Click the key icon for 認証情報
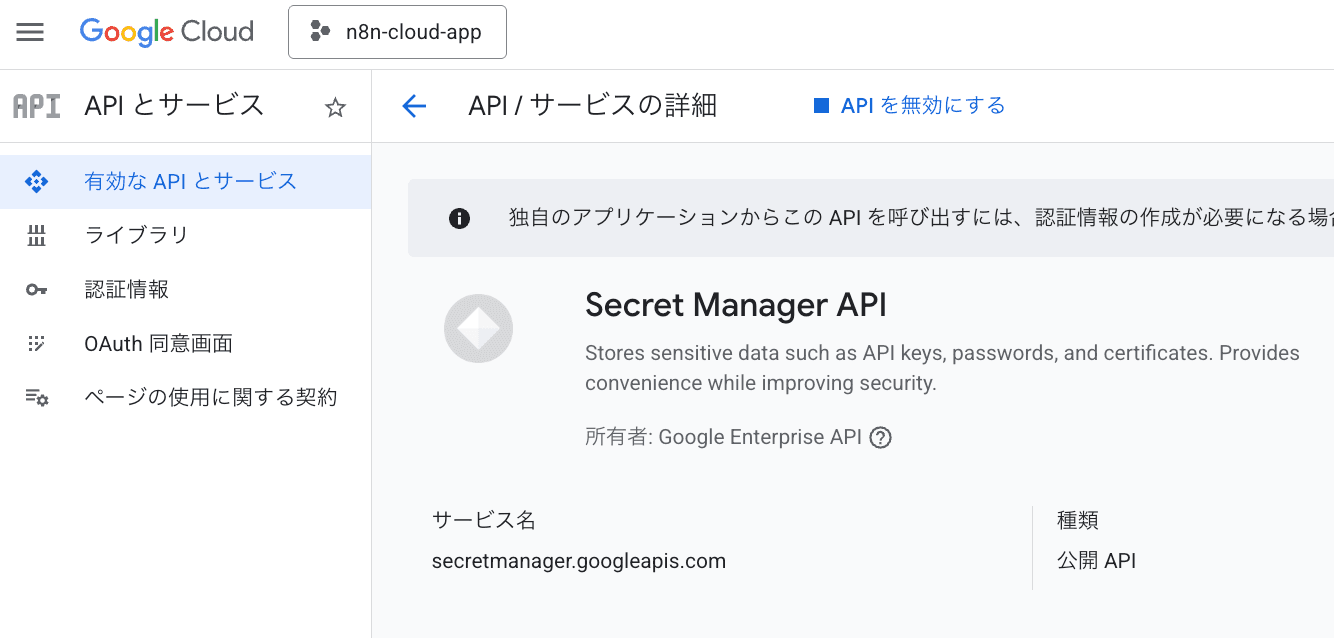Viewport: 1334px width, 638px height. (37, 290)
